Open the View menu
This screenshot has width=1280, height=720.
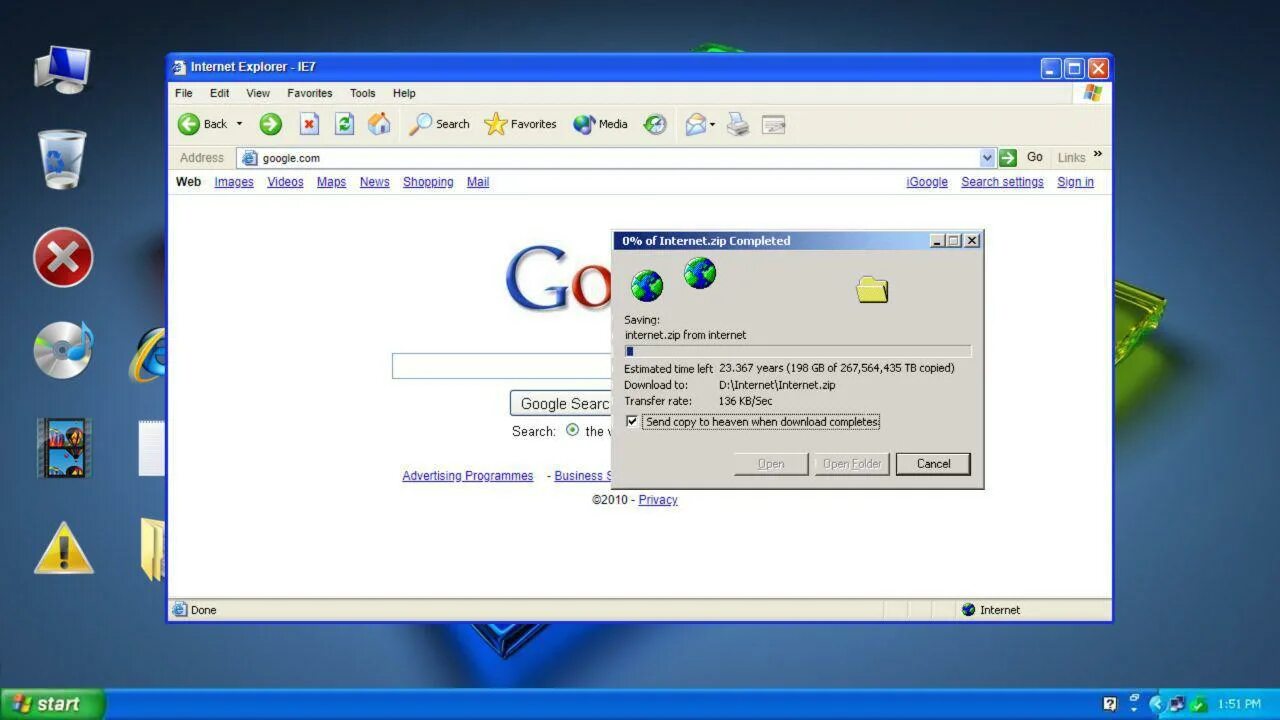coord(258,93)
